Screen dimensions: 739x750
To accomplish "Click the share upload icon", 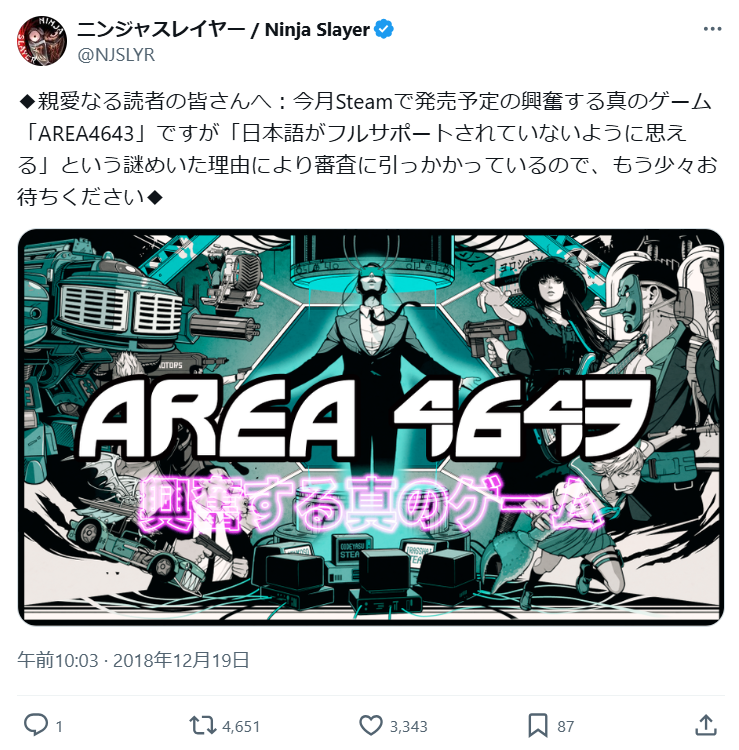I will pyautogui.click(x=706, y=725).
